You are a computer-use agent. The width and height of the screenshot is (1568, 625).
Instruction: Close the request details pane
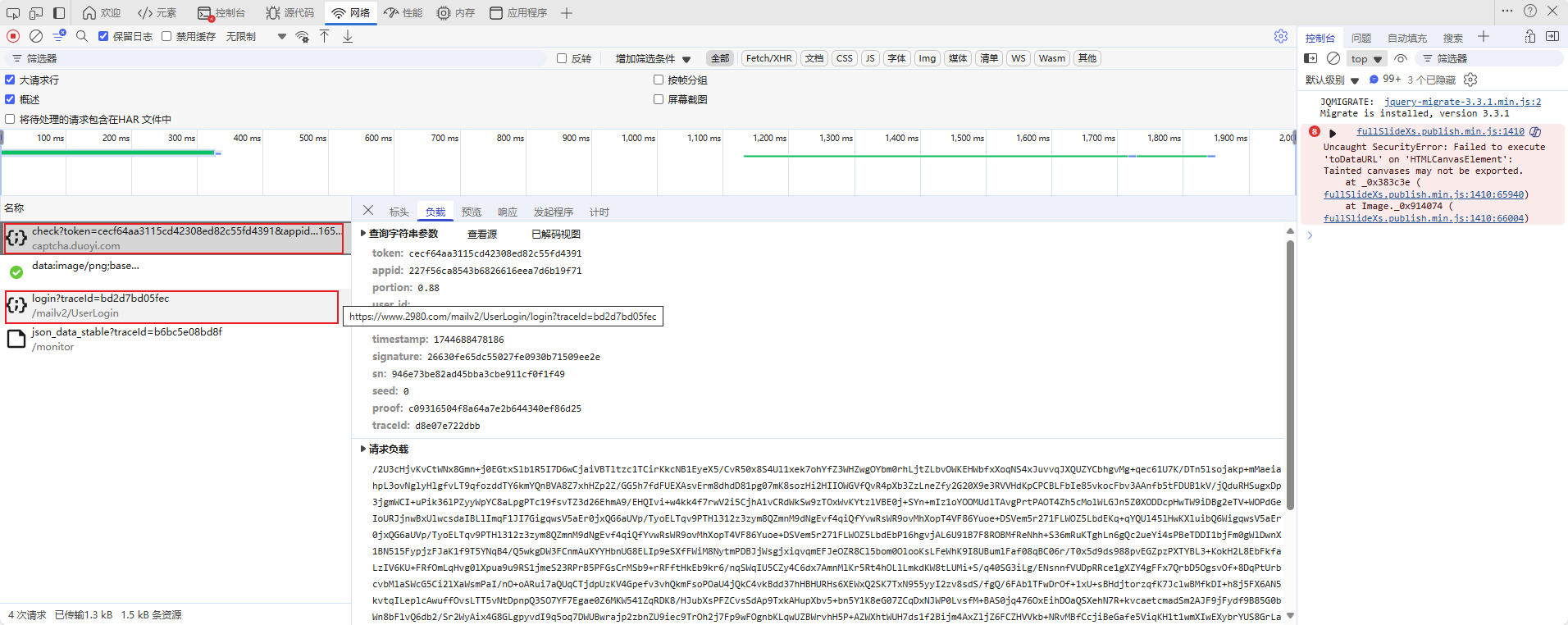[368, 211]
